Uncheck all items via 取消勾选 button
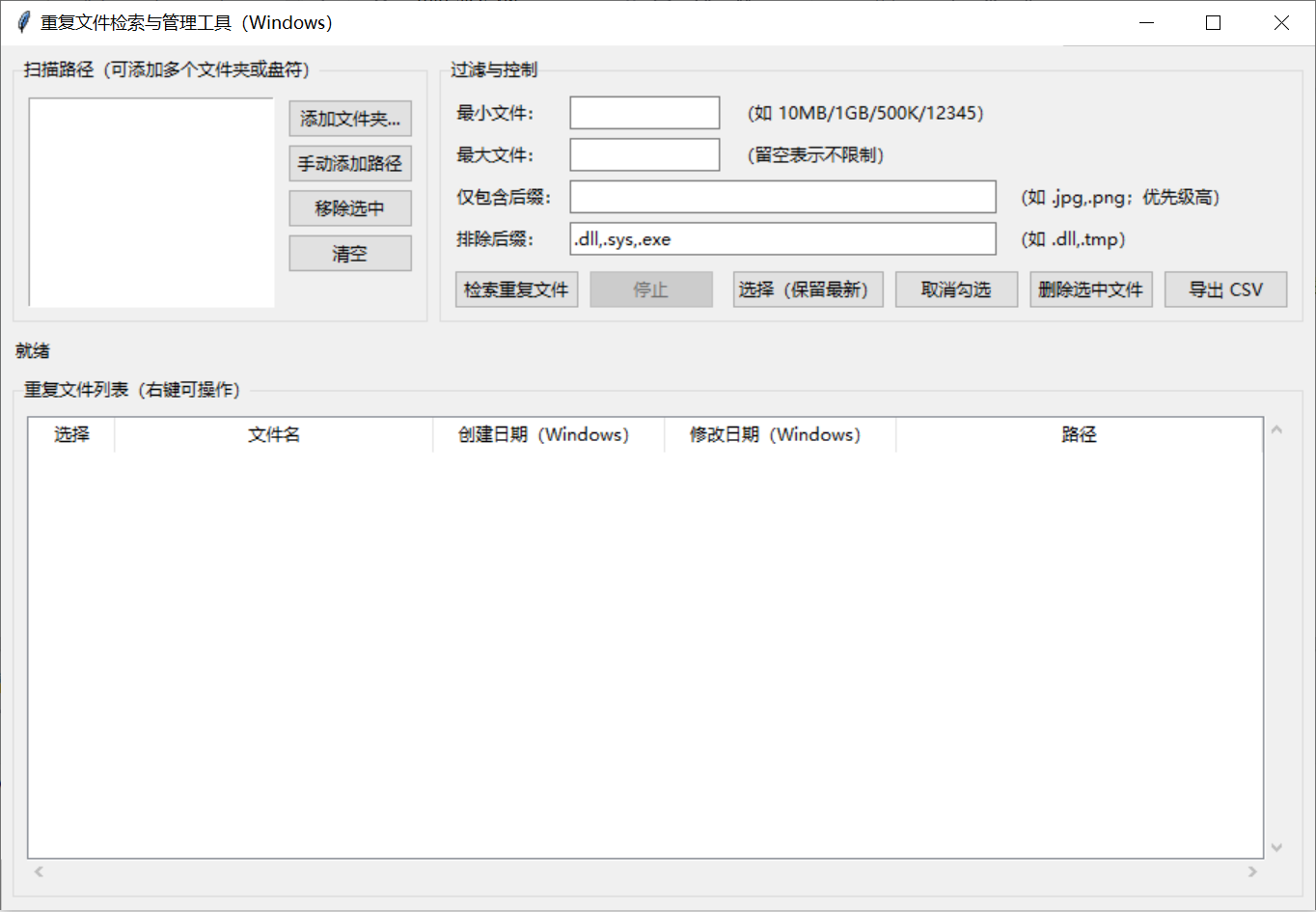The image size is (1316, 912). [956, 289]
